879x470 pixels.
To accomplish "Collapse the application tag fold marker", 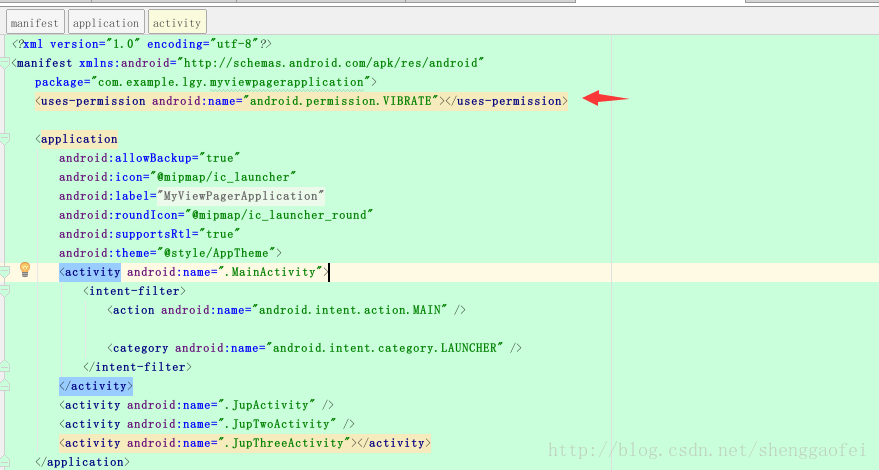I will click(x=4, y=139).
